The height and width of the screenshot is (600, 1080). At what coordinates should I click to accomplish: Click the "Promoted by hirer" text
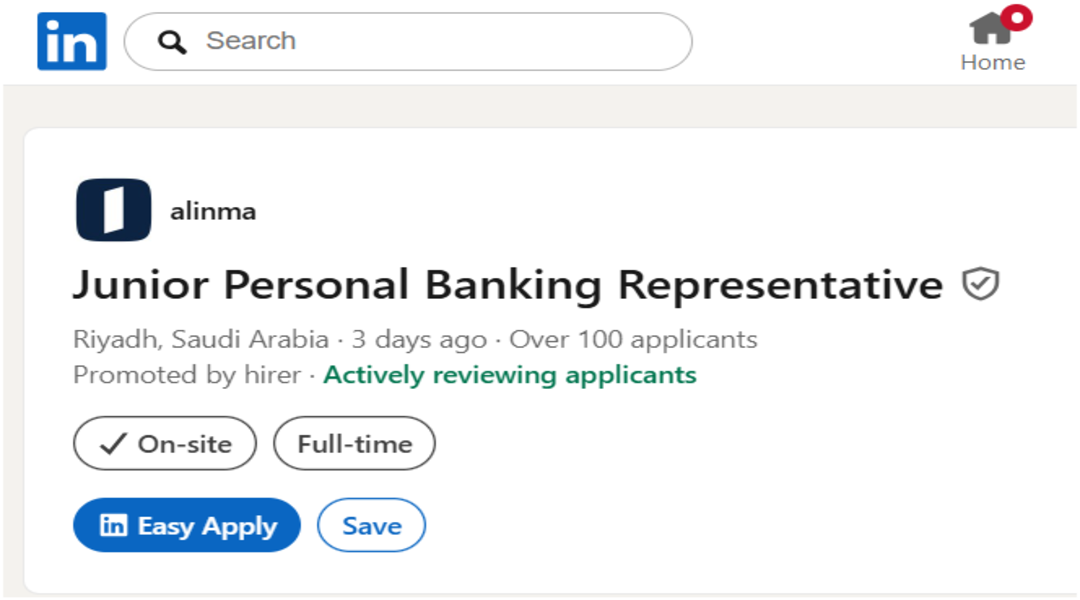187,375
